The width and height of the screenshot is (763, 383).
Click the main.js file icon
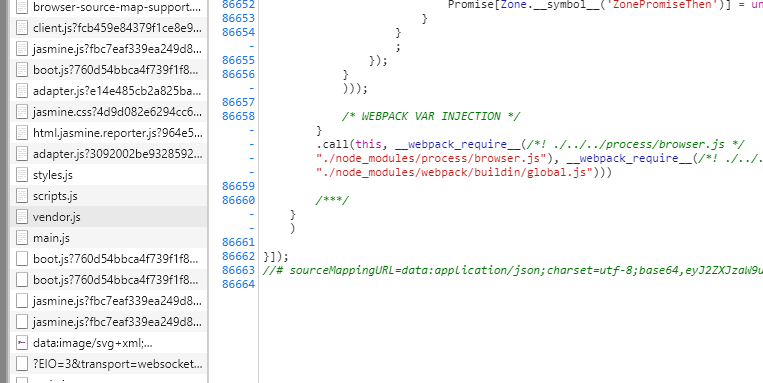pyautogui.click(x=22, y=238)
